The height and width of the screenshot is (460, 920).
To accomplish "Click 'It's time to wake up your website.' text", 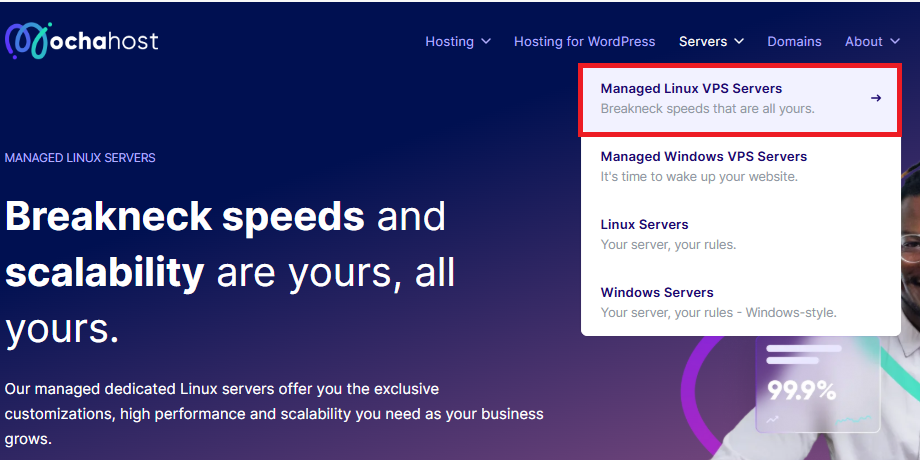I will [699, 176].
